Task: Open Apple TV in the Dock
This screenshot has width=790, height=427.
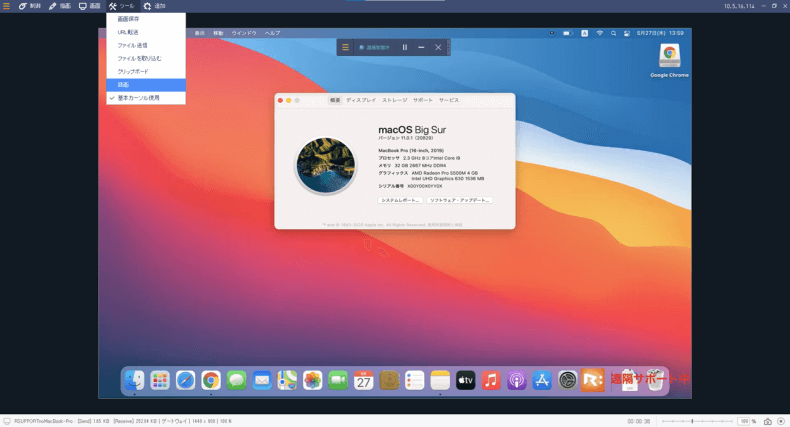Action: [x=466, y=381]
